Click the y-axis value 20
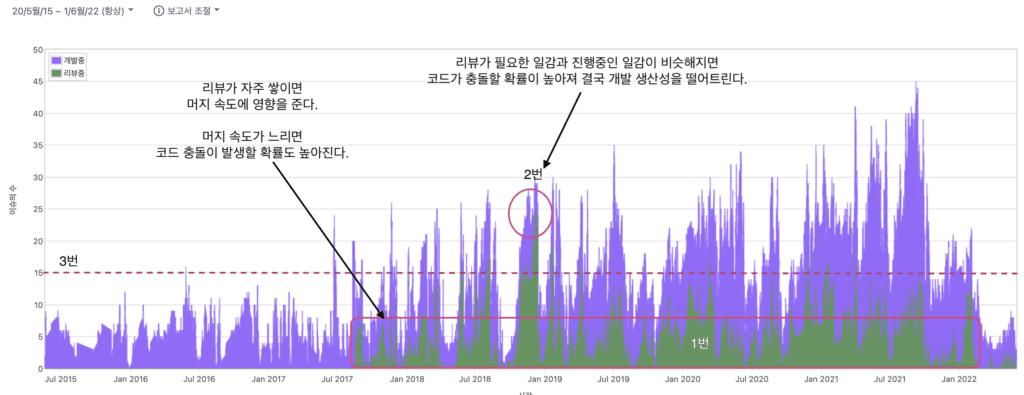This screenshot has height=395, width=1024. coord(38,241)
